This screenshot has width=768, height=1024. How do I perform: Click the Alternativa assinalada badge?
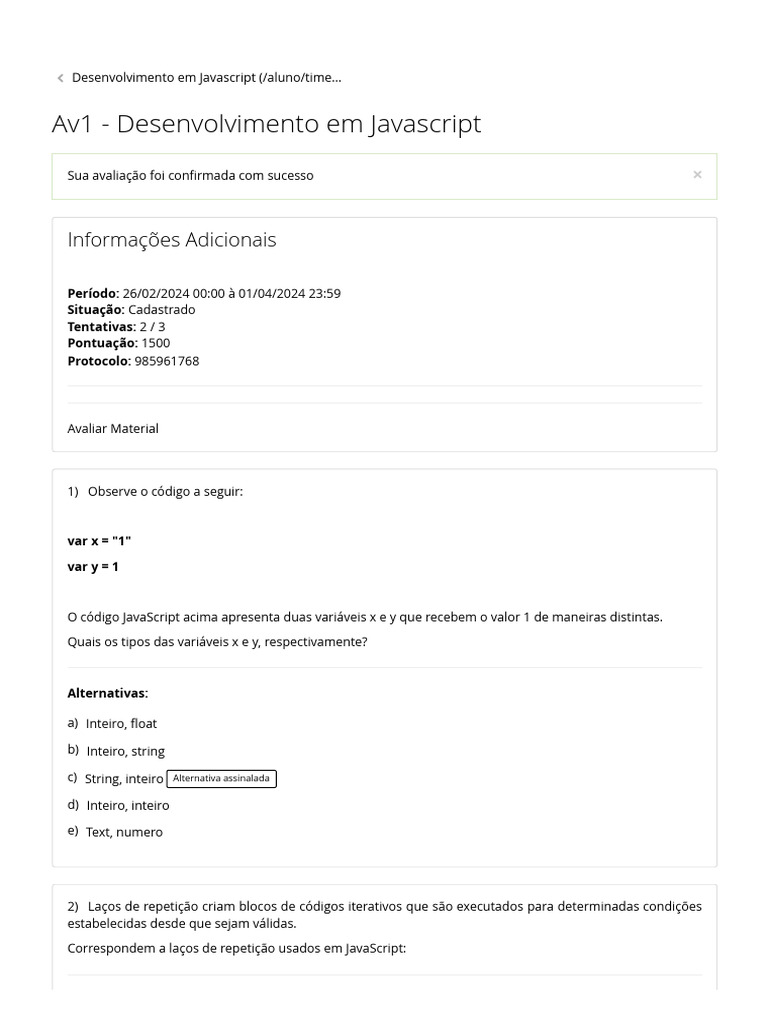pyautogui.click(x=221, y=778)
